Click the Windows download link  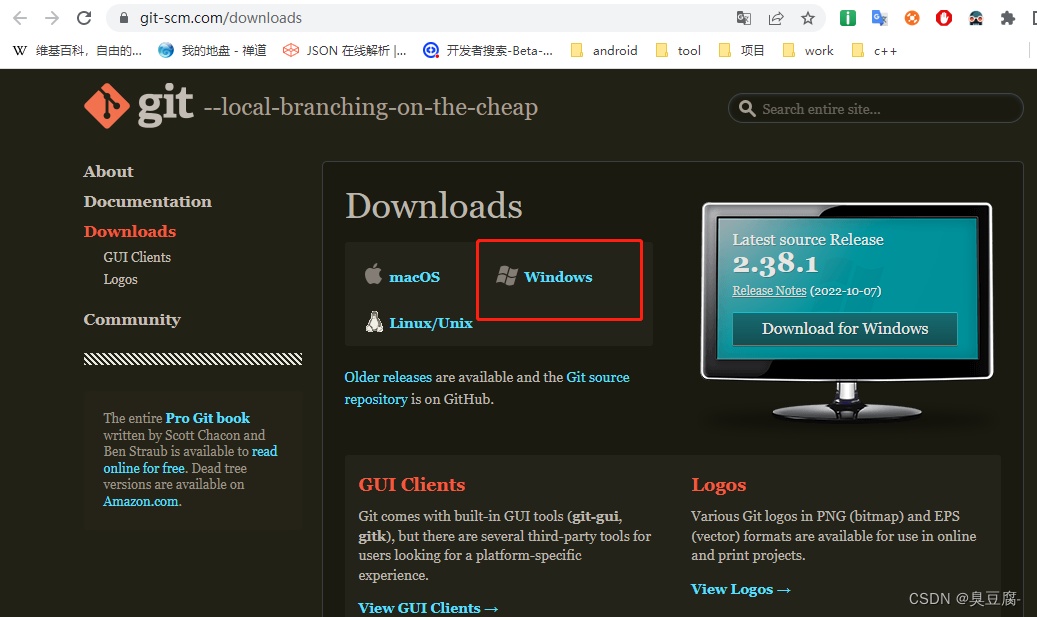(x=558, y=276)
